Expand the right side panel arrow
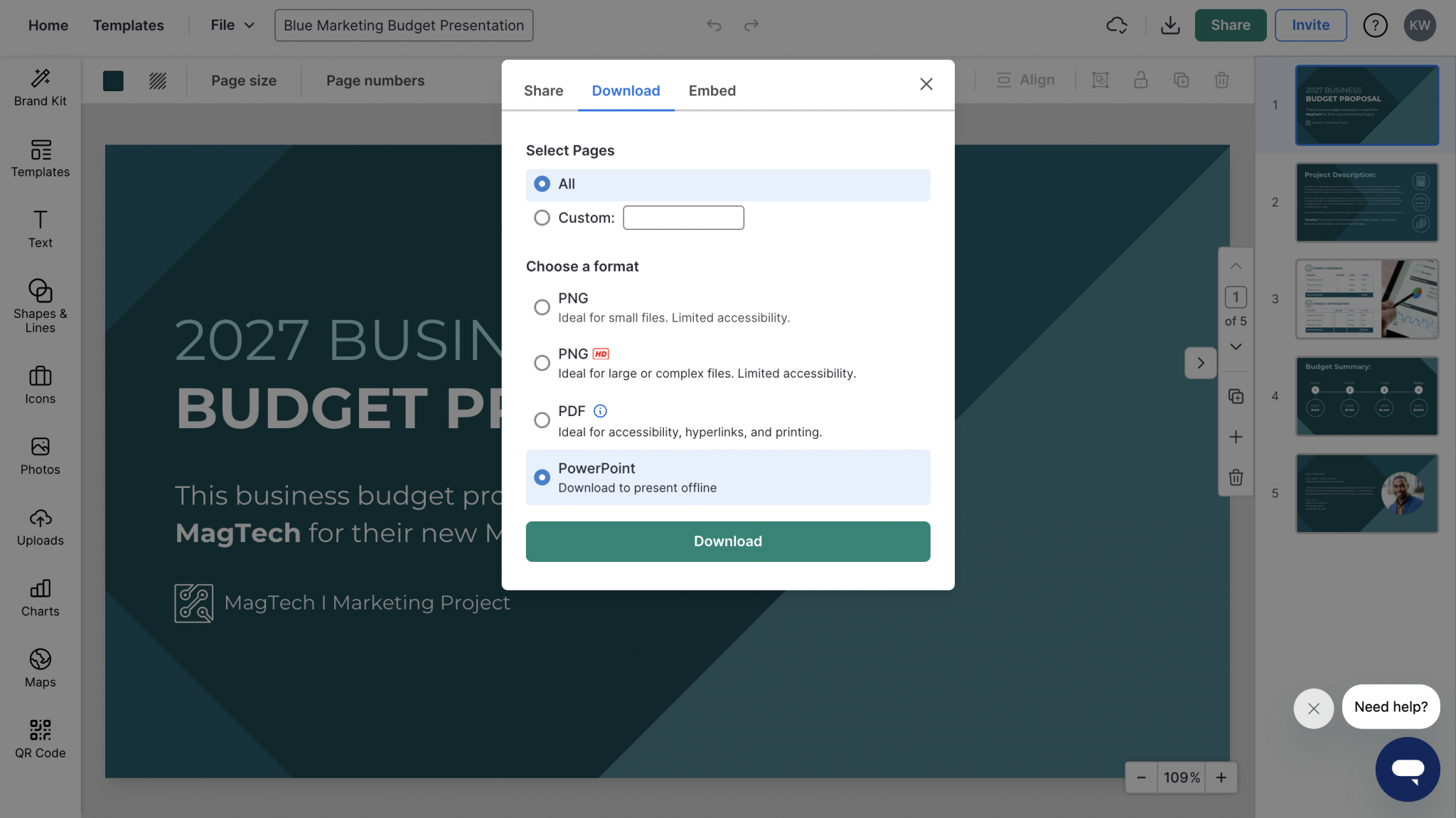The width and height of the screenshot is (1456, 818). [x=1200, y=363]
